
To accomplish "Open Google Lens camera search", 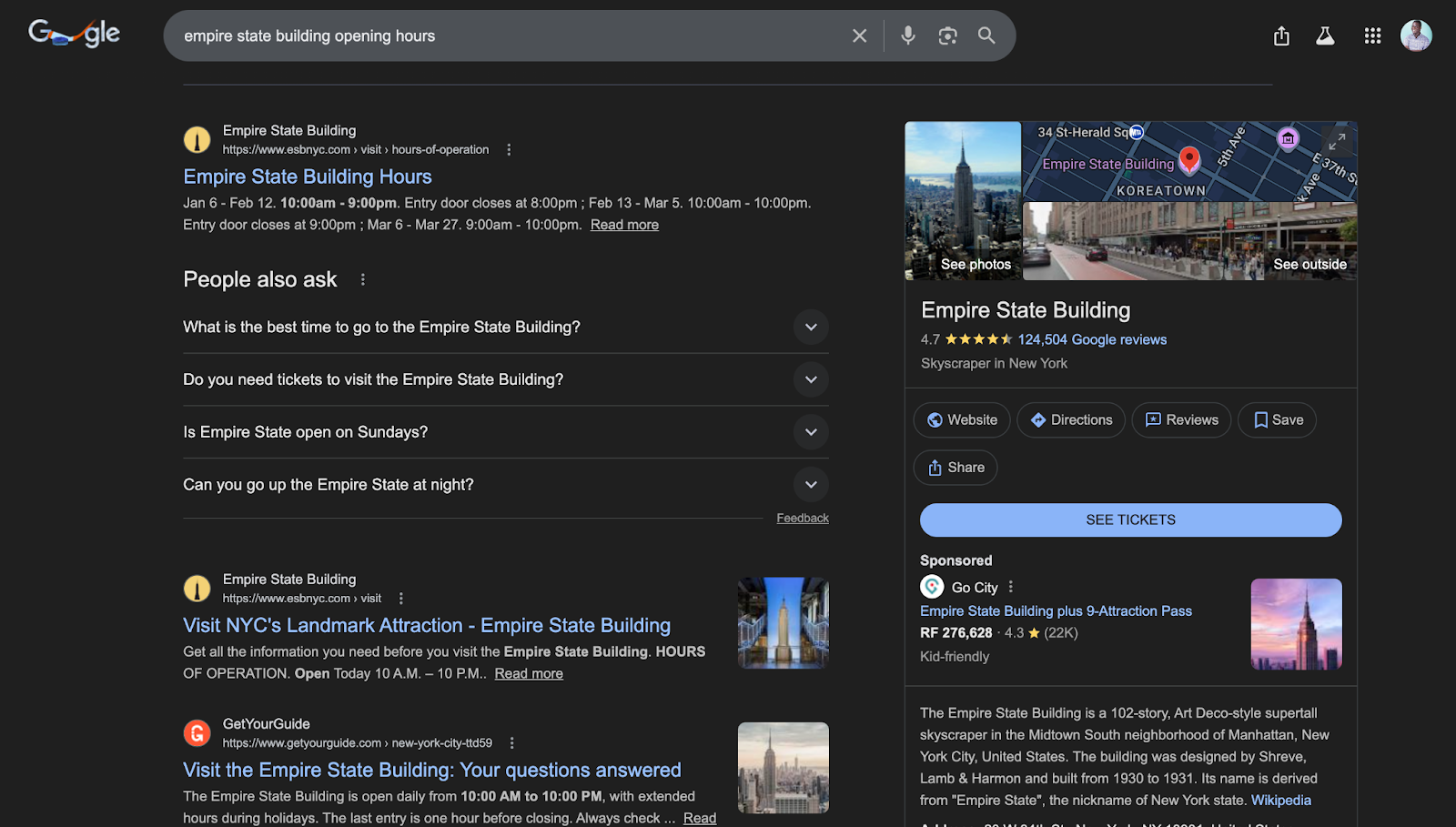I will coord(947,35).
